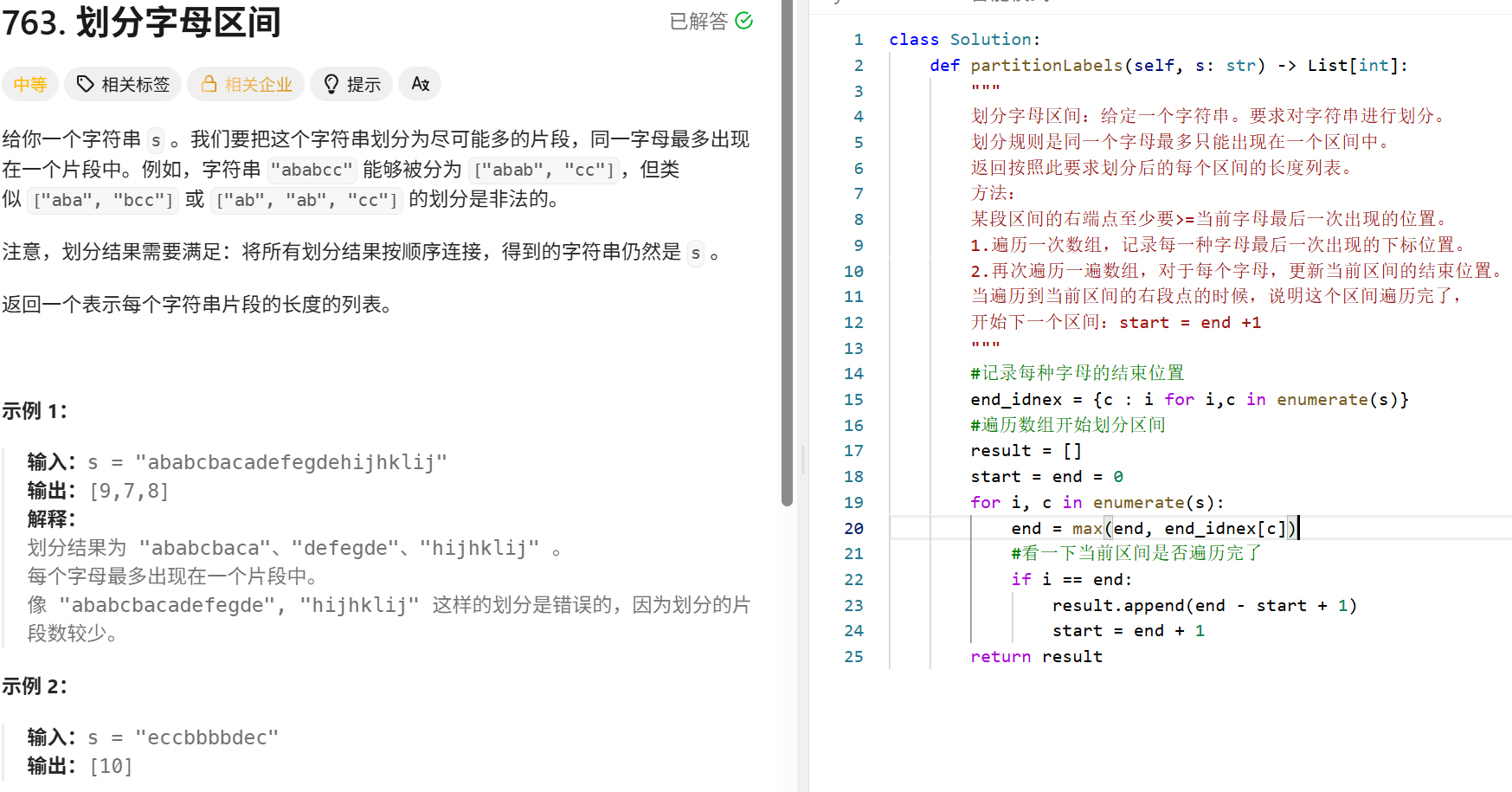Place cursor on class Solution line

click(965, 40)
